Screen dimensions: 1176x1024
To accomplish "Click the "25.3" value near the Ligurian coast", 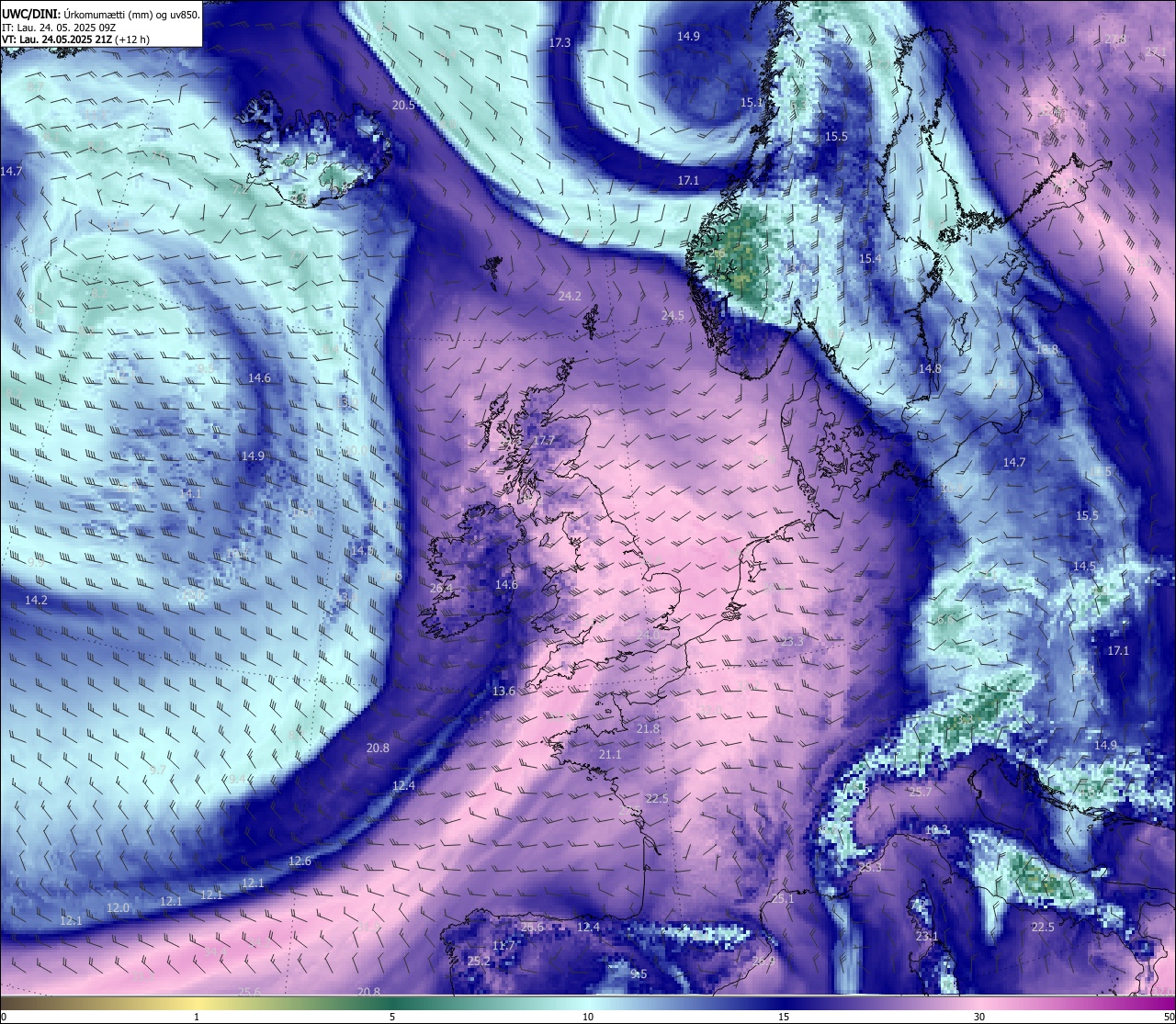I will tap(870, 868).
